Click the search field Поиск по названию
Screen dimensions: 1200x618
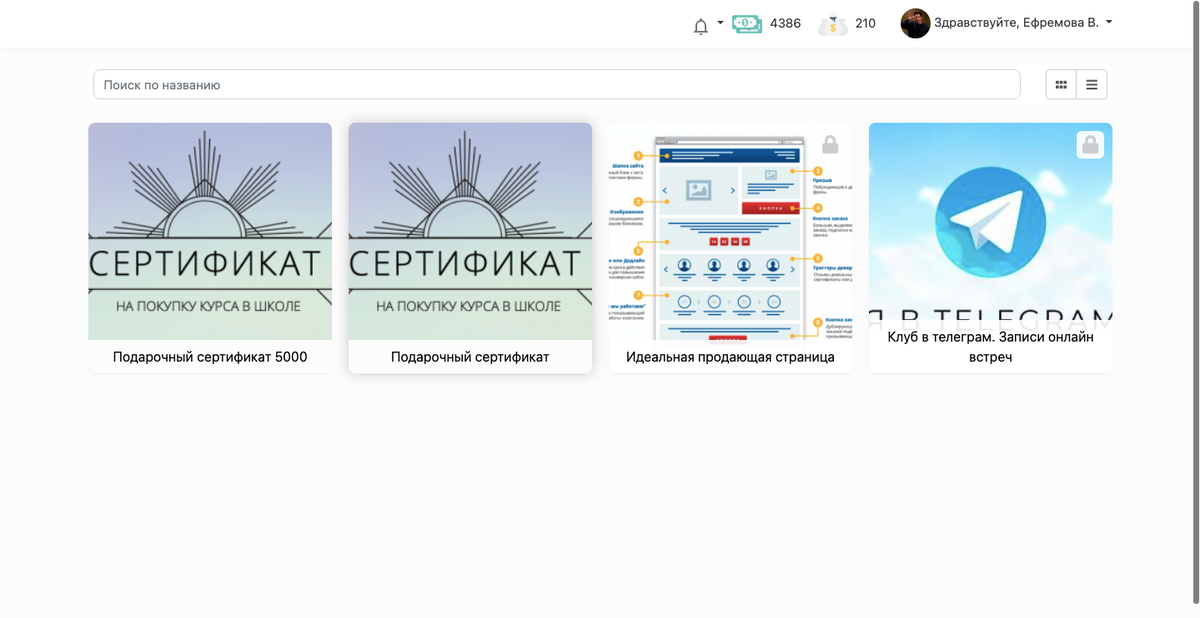click(556, 84)
